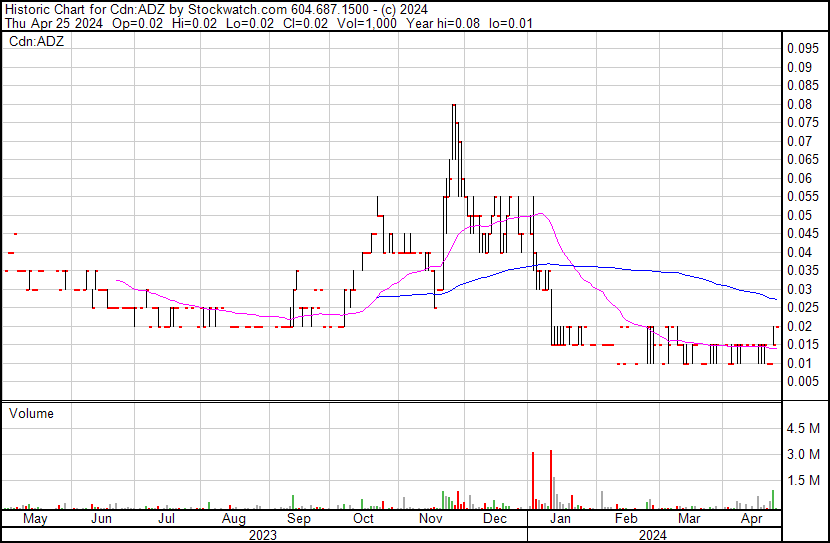Select the 0.015 price axis label
This screenshot has height=543, width=830.
pos(803,345)
